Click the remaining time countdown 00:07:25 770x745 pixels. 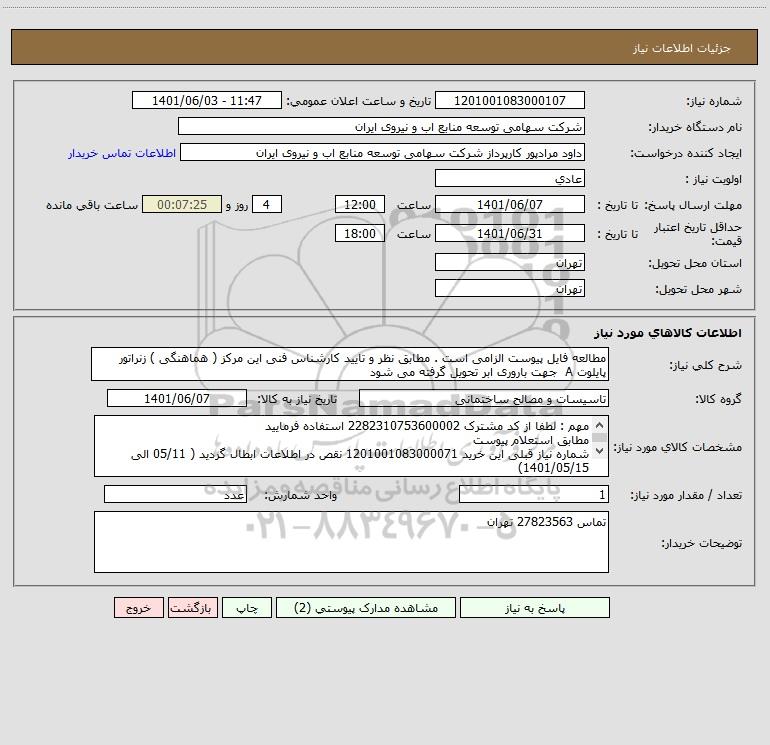click(182, 204)
